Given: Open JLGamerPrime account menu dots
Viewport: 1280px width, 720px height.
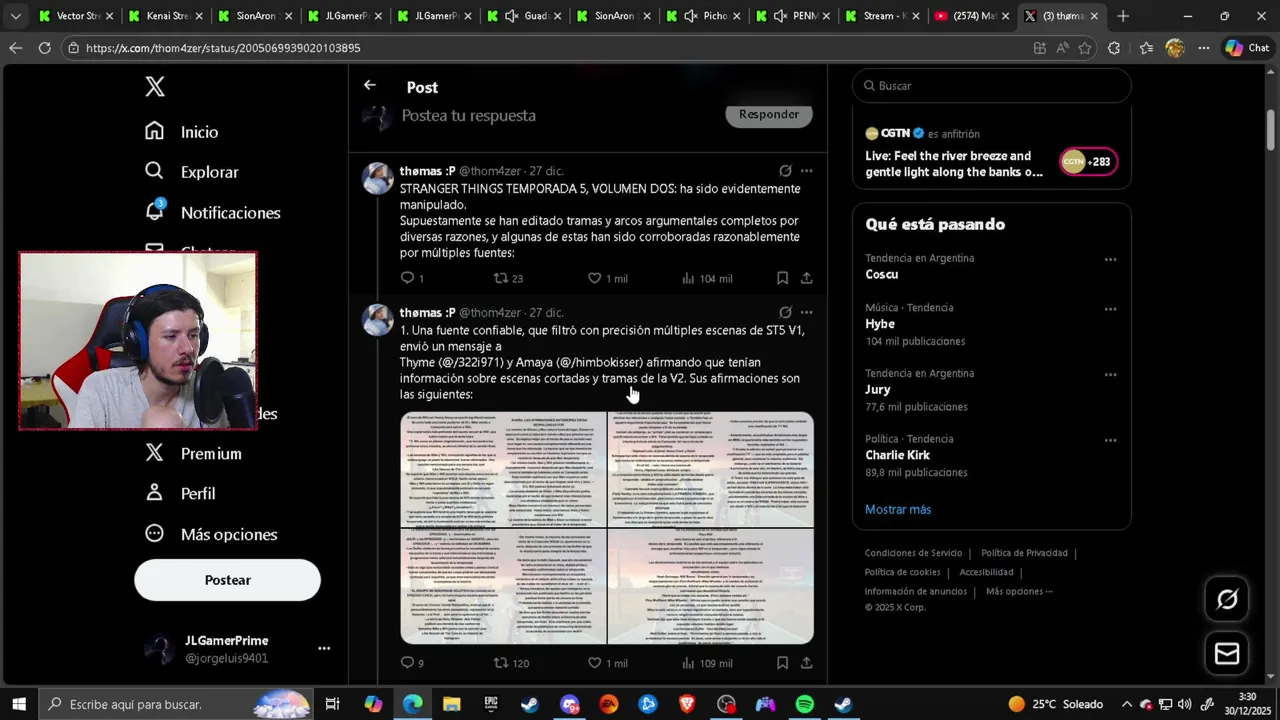Looking at the screenshot, I should click(x=324, y=648).
